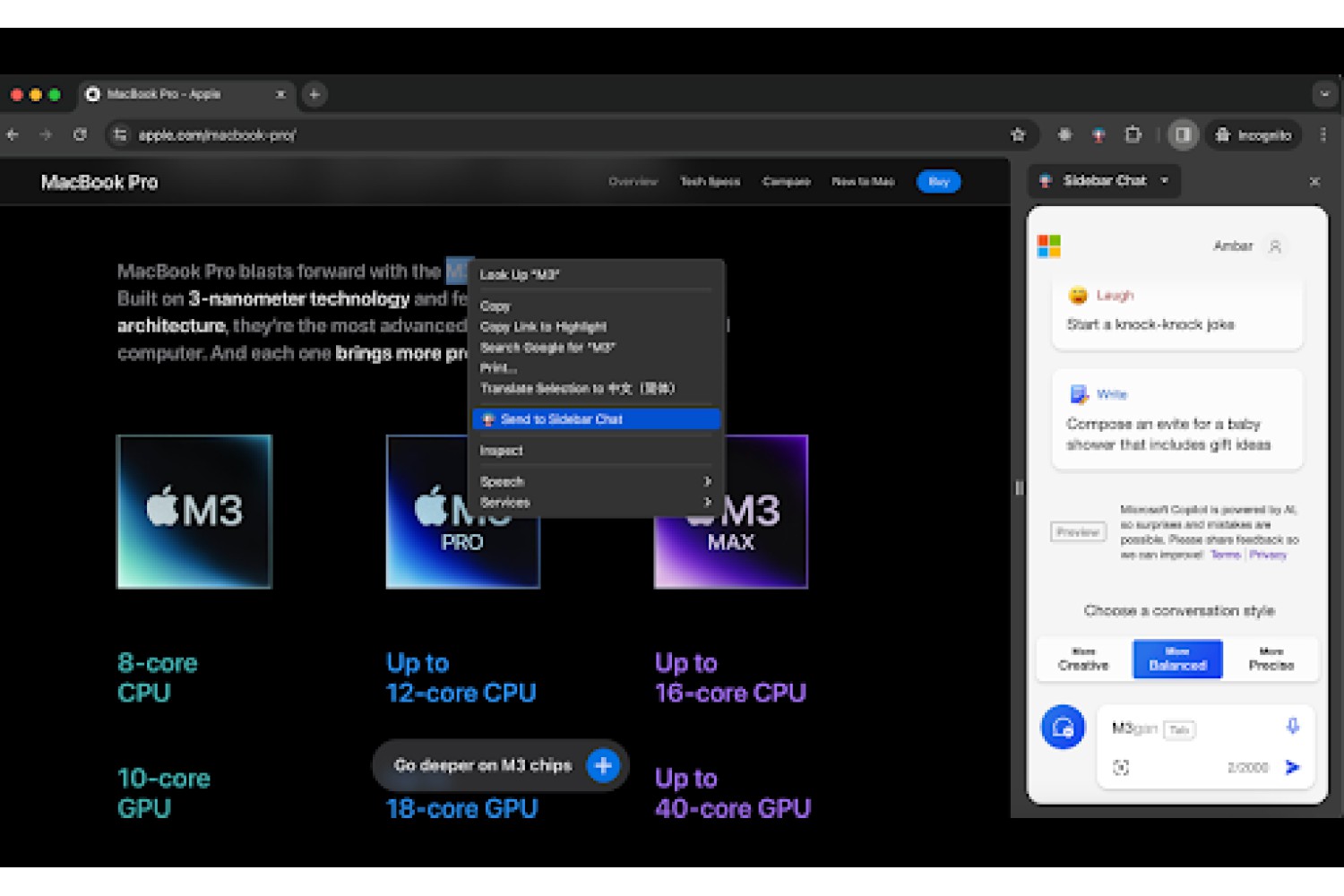
Task: Select Print... in context menu
Action: tap(596, 368)
